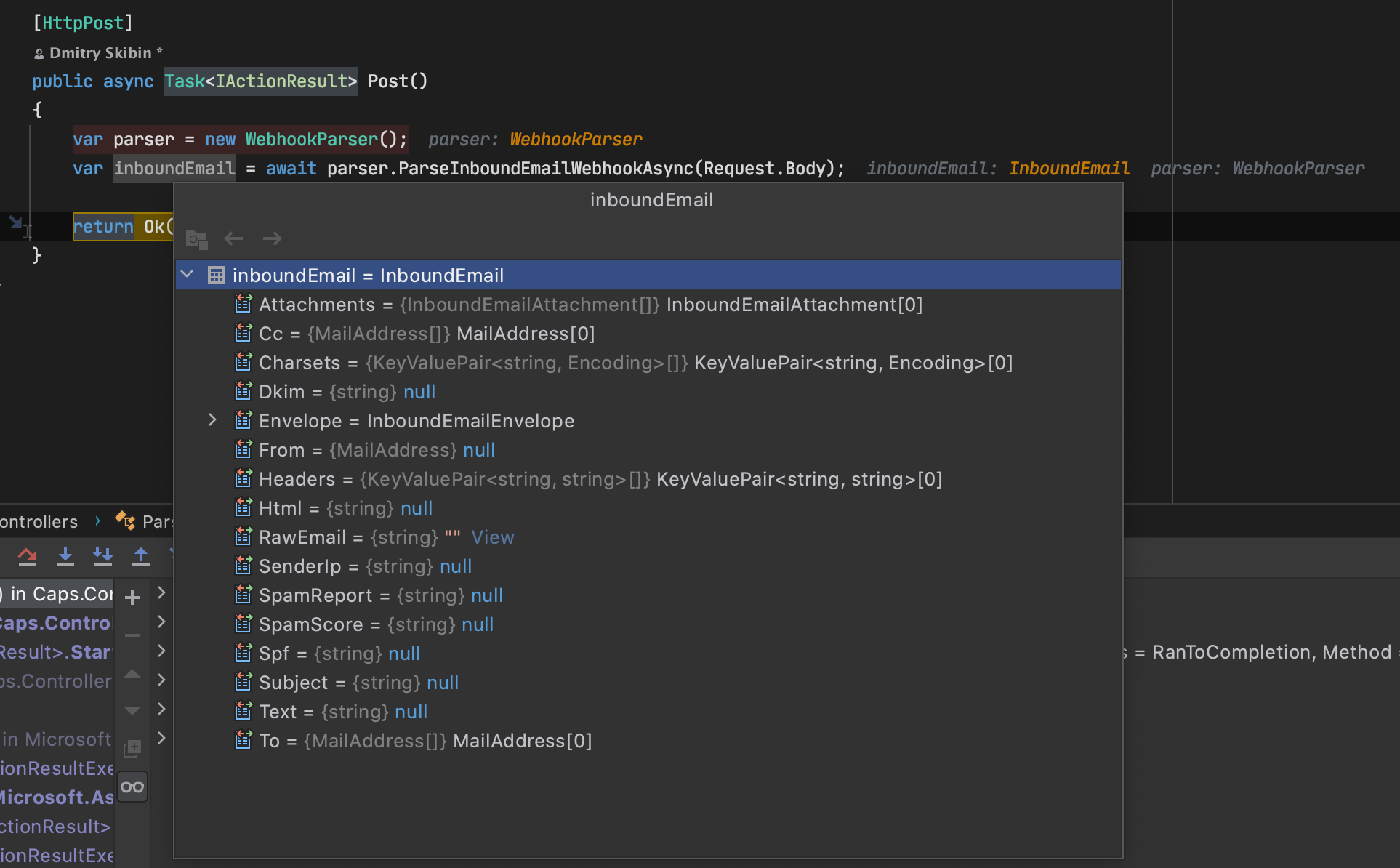
Task: Expand the Envelope = InboundEmailEnvelope node
Action: pyautogui.click(x=212, y=420)
